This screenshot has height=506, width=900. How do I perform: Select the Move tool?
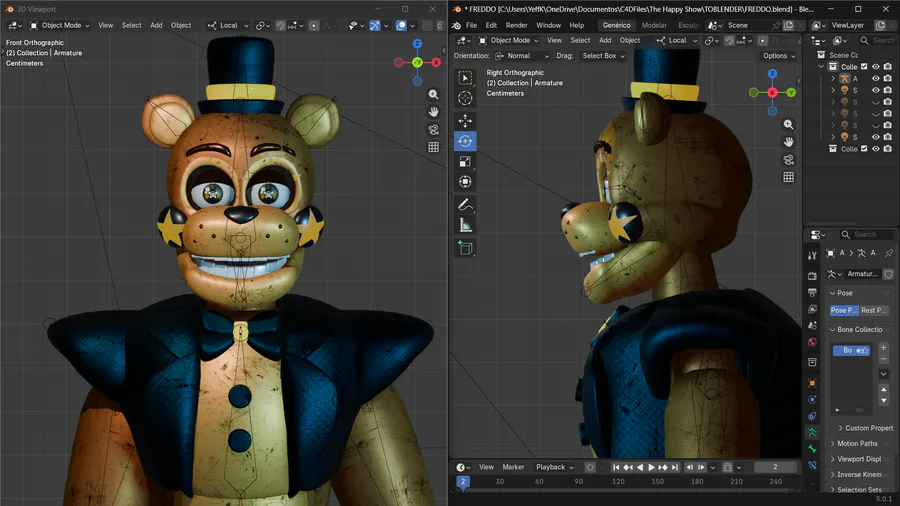click(465, 120)
